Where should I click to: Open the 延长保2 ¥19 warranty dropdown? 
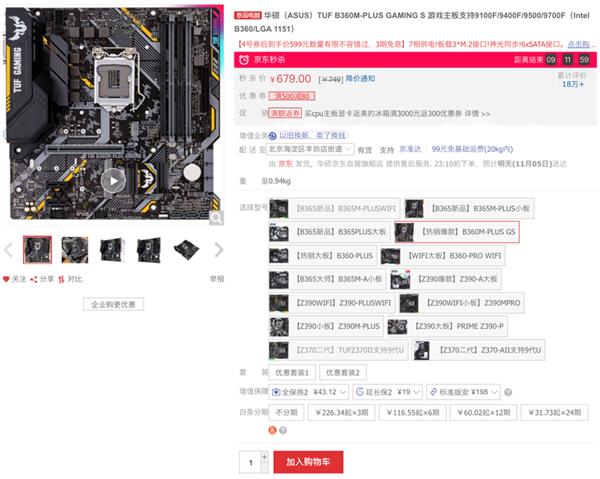coord(388,392)
